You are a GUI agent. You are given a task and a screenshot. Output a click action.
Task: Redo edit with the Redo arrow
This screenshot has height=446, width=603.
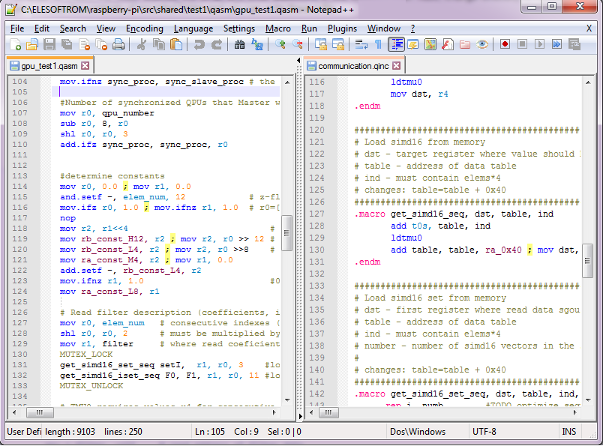click(217, 45)
